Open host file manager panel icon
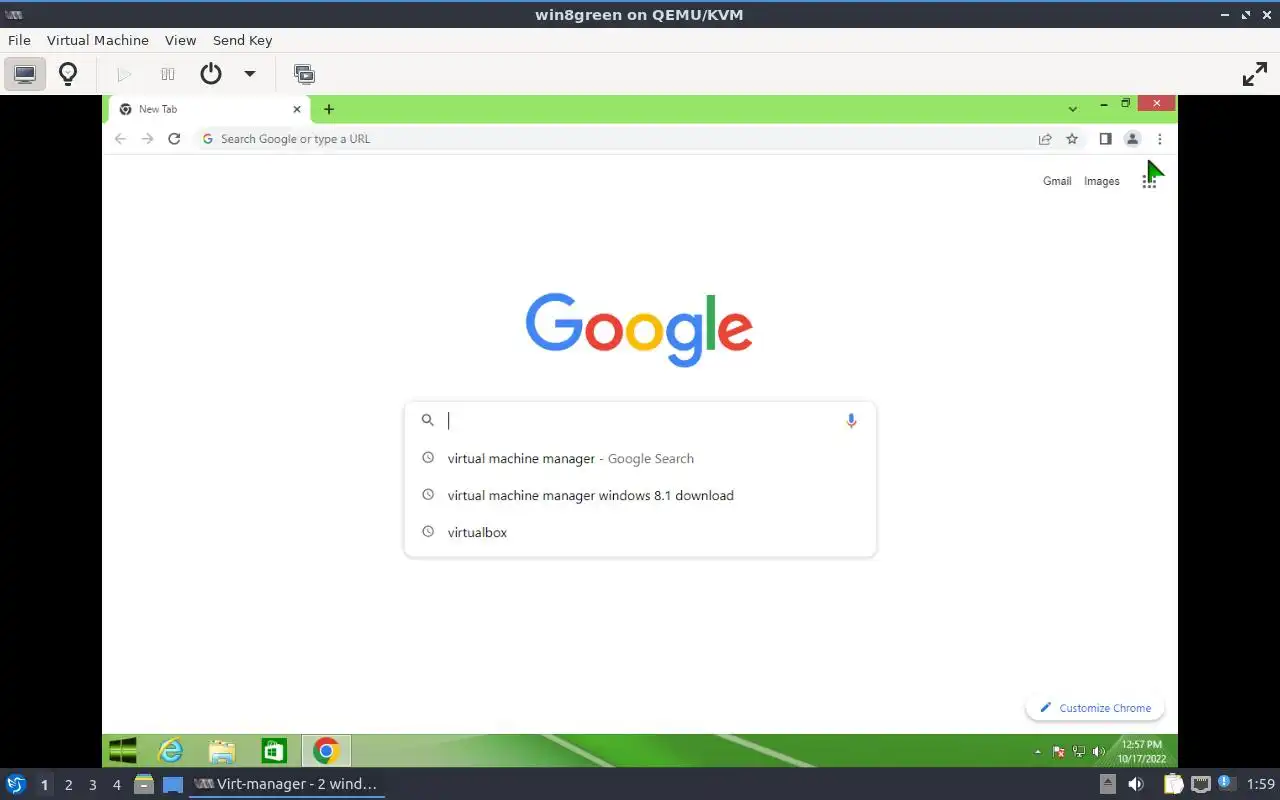 click(144, 784)
